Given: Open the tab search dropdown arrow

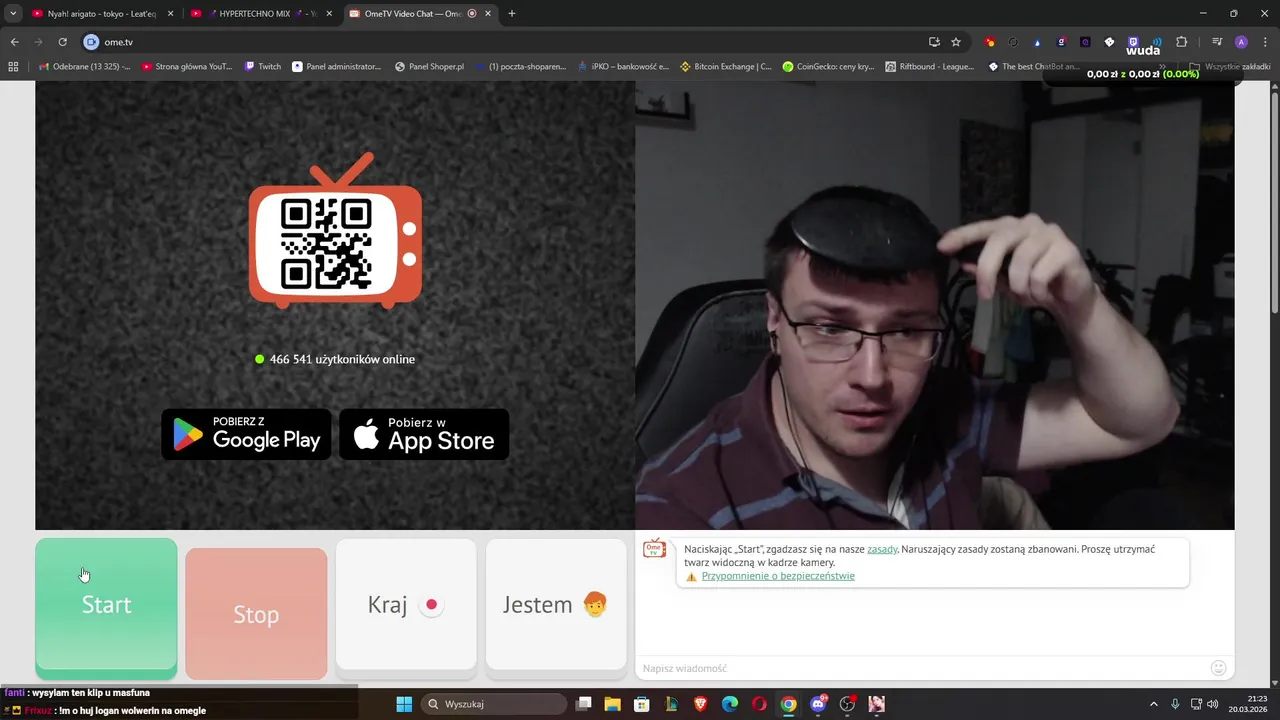Looking at the screenshot, I should [x=13, y=14].
